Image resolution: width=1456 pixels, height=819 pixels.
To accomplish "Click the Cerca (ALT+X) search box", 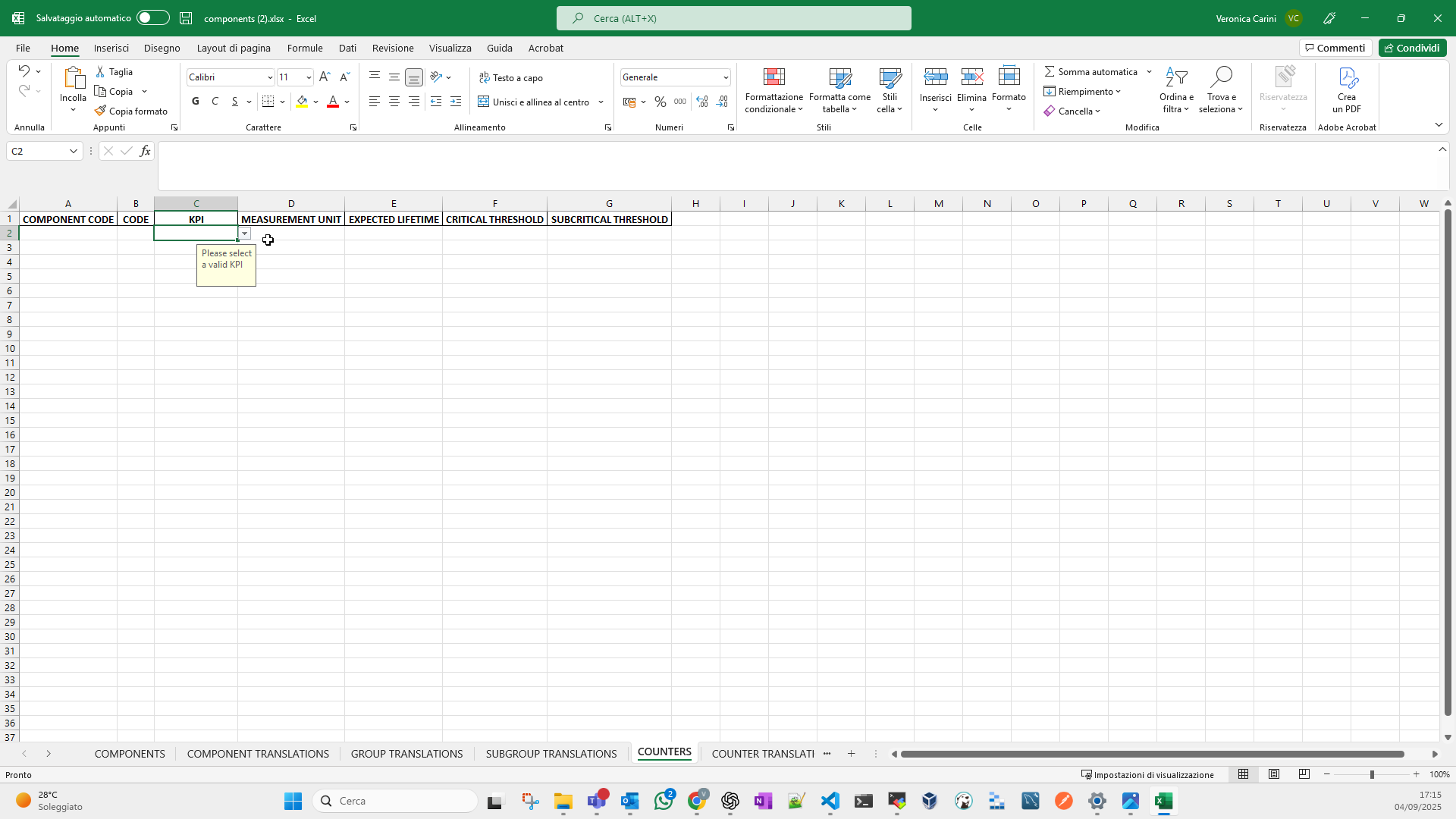I will pos(733,18).
